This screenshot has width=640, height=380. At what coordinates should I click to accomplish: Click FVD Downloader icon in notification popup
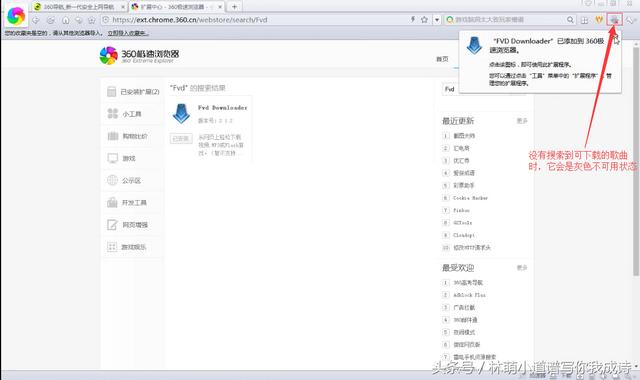474,46
